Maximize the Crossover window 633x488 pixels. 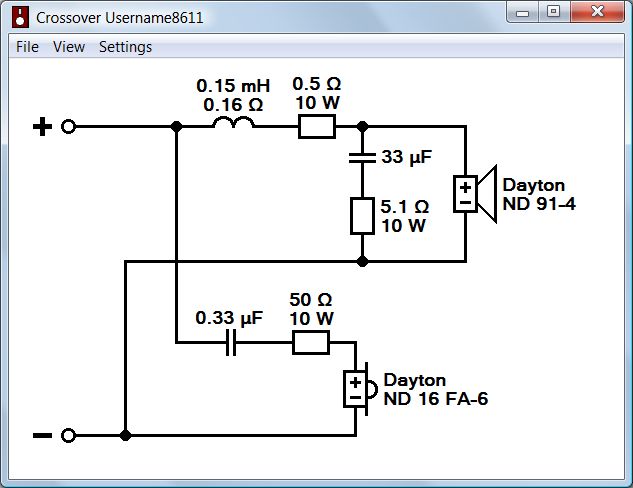point(554,12)
